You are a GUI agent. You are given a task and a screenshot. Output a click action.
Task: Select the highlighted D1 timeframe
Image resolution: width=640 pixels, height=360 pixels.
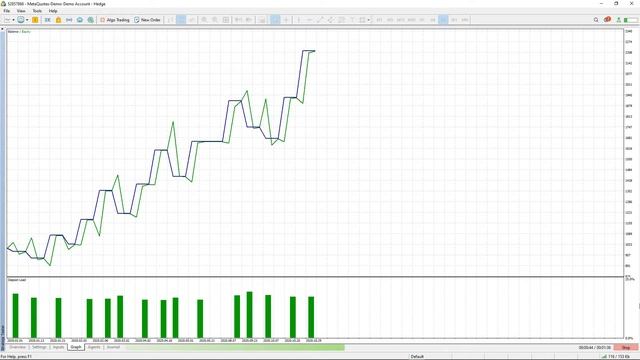pos(443,20)
